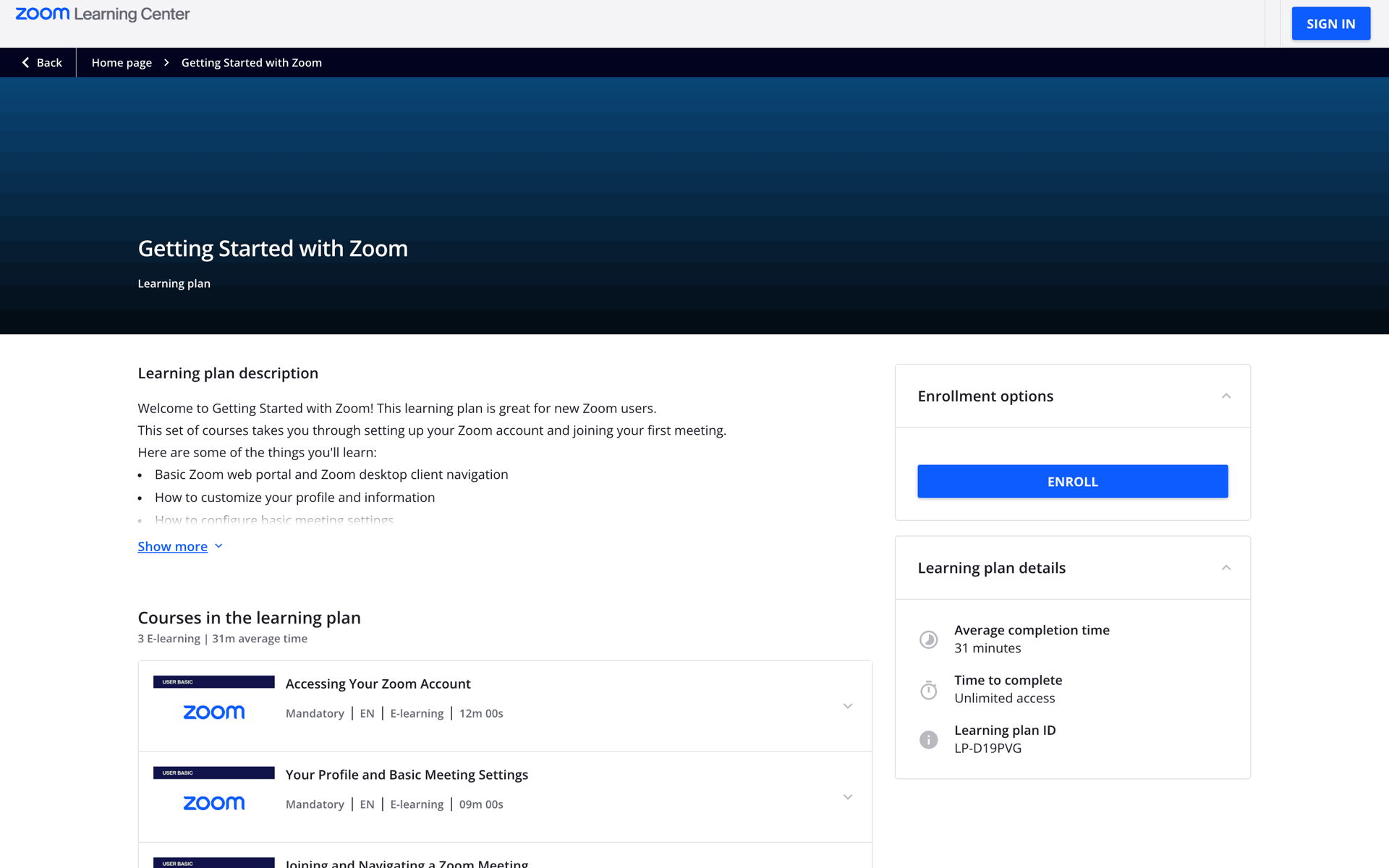
Task: Open Your Profile and Basic Meeting Settings thumbnail
Action: coord(213,796)
